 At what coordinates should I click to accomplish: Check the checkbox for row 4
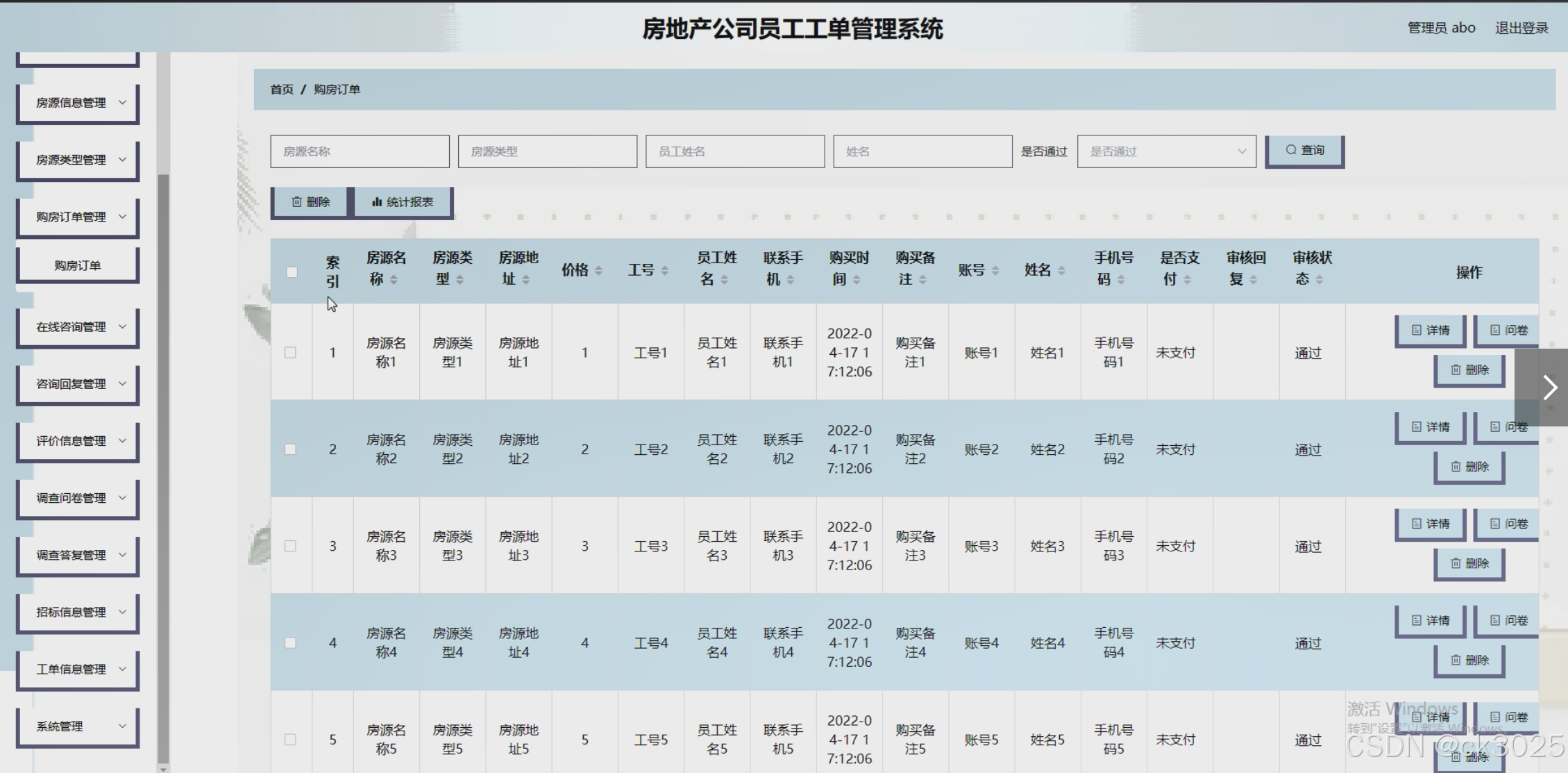point(291,643)
